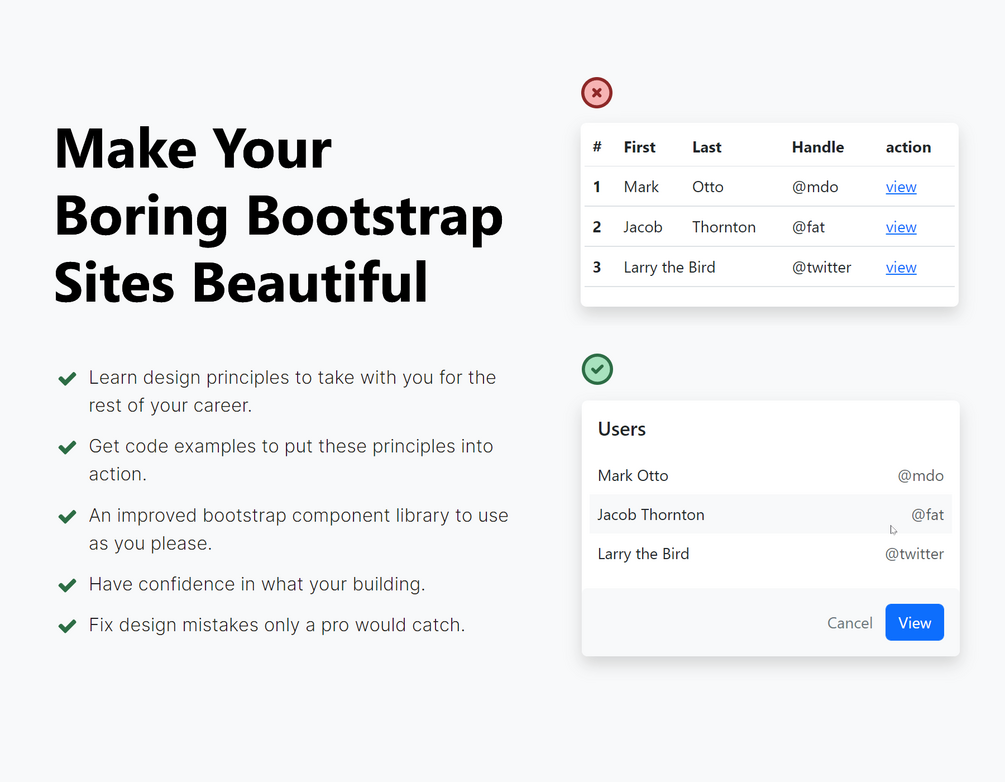
Task: Click the action column header
Action: click(x=908, y=147)
